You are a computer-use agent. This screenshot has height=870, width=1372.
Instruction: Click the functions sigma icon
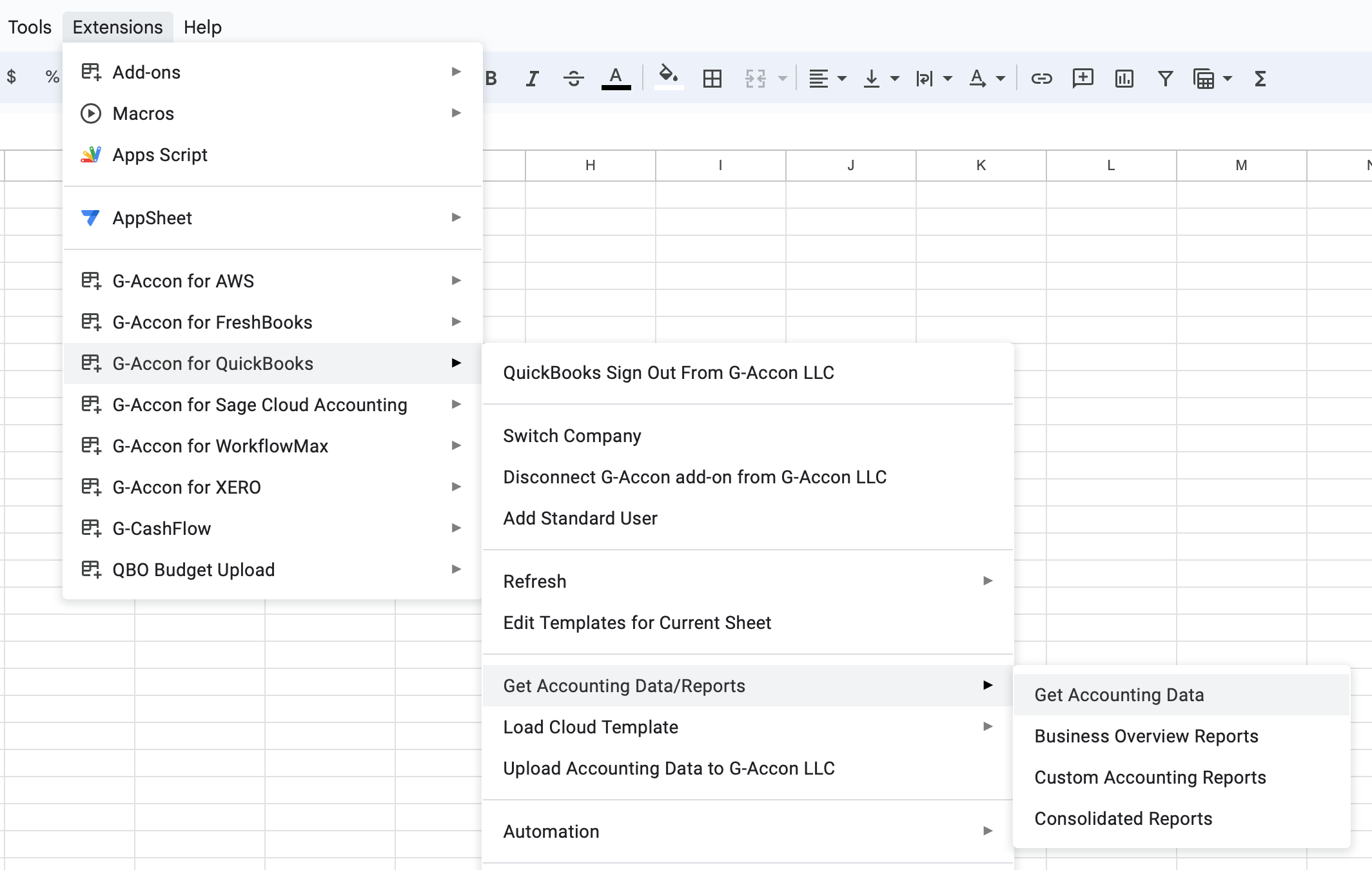(1260, 79)
